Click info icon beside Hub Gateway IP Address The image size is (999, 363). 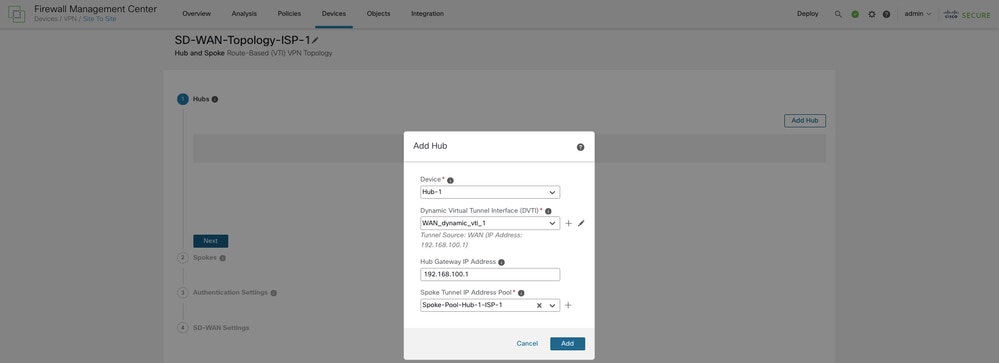tap(501, 262)
